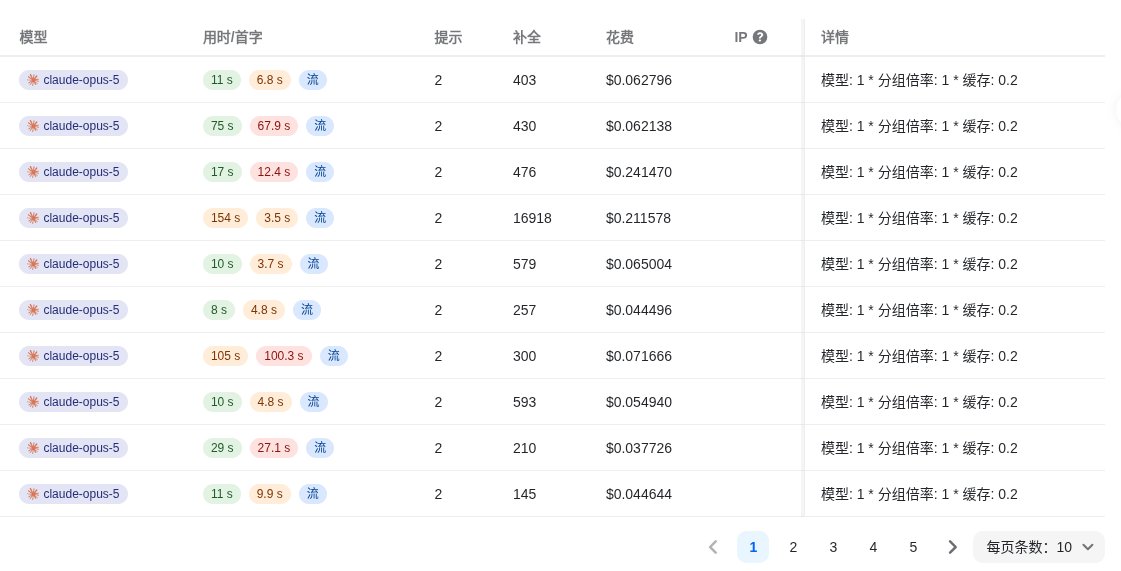This screenshot has width=1121, height=571.
Task: Click the 75 s duration tag
Action: click(222, 126)
